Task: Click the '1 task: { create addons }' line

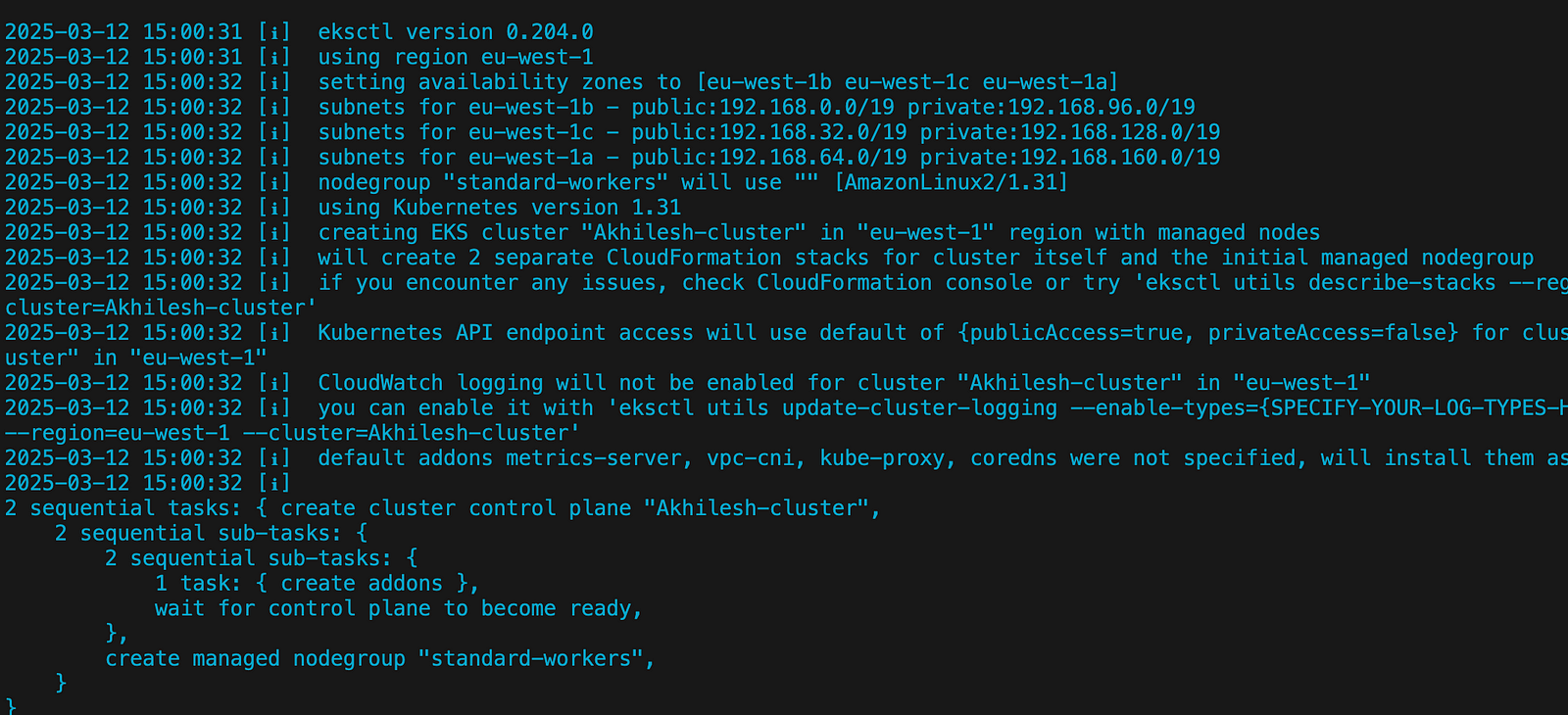Action: pyautogui.click(x=317, y=584)
